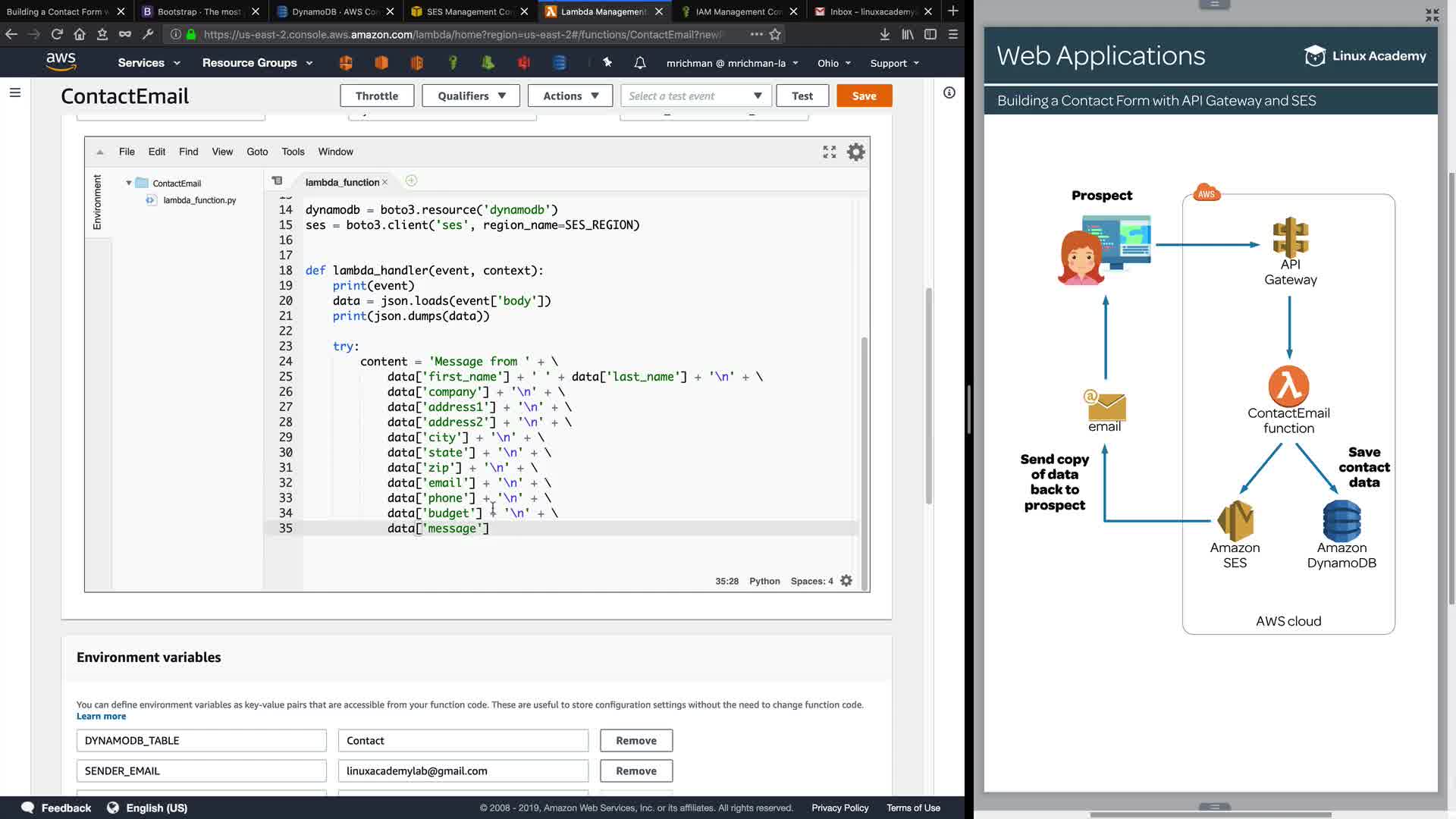Click the pin shortcuts icon in AWS navbar
The image size is (1456, 819).
point(607,63)
